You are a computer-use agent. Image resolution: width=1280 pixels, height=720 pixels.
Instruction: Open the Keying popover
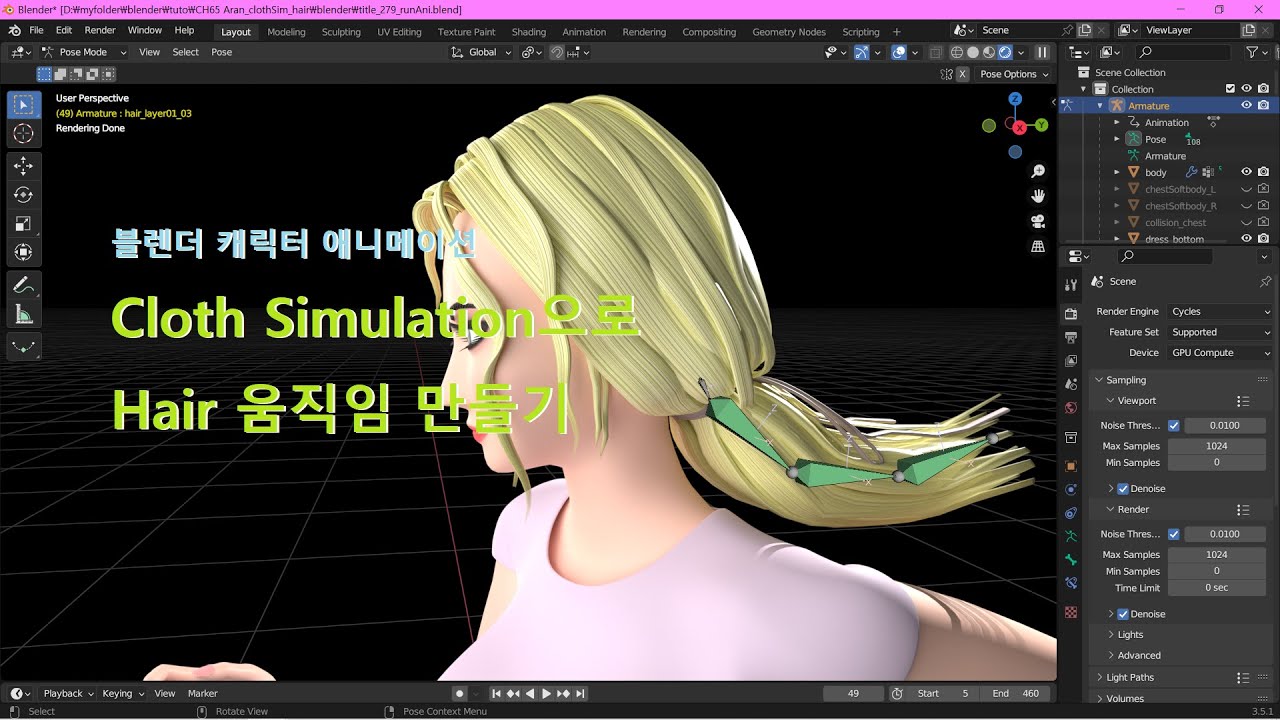click(122, 693)
